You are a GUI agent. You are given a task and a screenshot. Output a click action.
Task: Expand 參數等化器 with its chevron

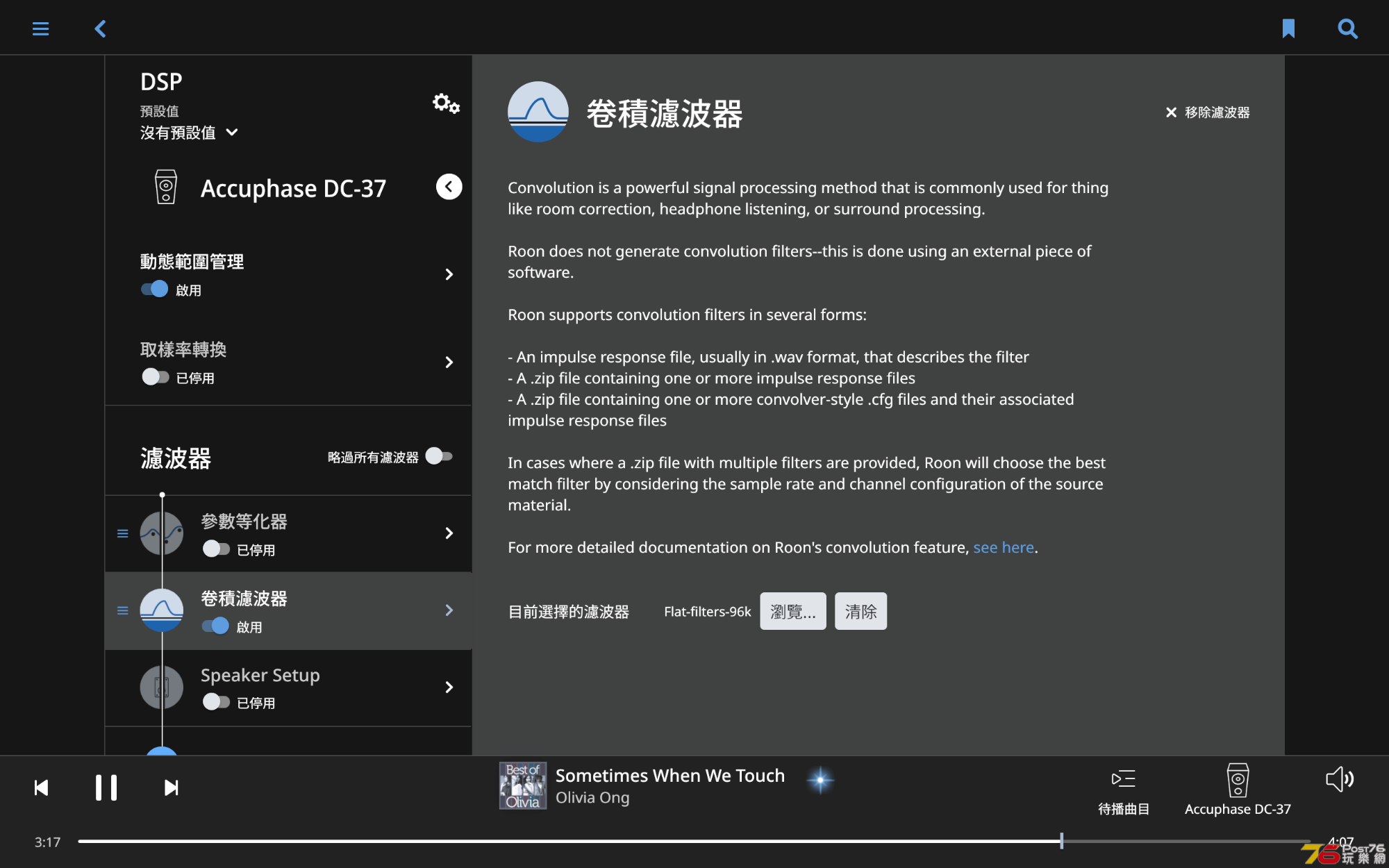(x=449, y=533)
